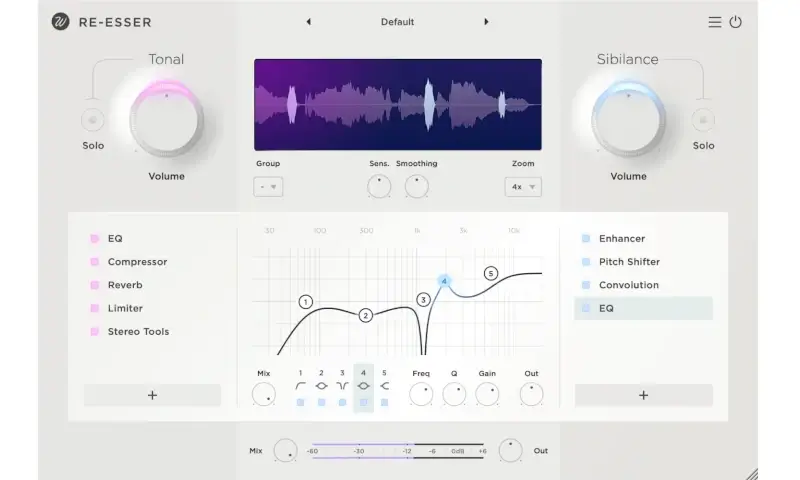800x480 pixels.
Task: Click EQ node 1 on the curve
Action: [x=306, y=301]
